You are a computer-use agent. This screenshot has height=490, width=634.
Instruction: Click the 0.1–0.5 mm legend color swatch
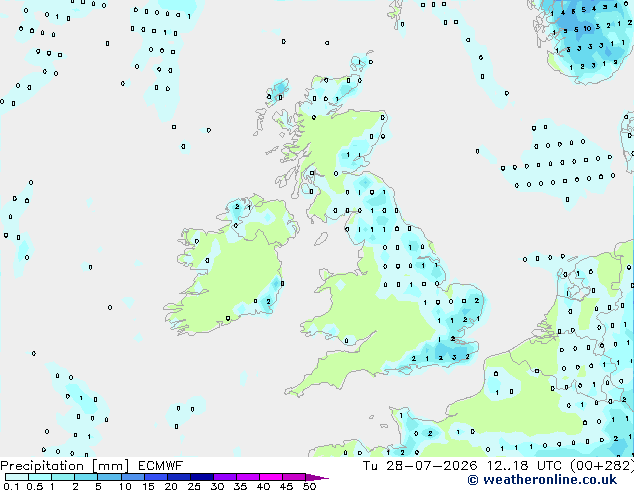(x=17, y=477)
